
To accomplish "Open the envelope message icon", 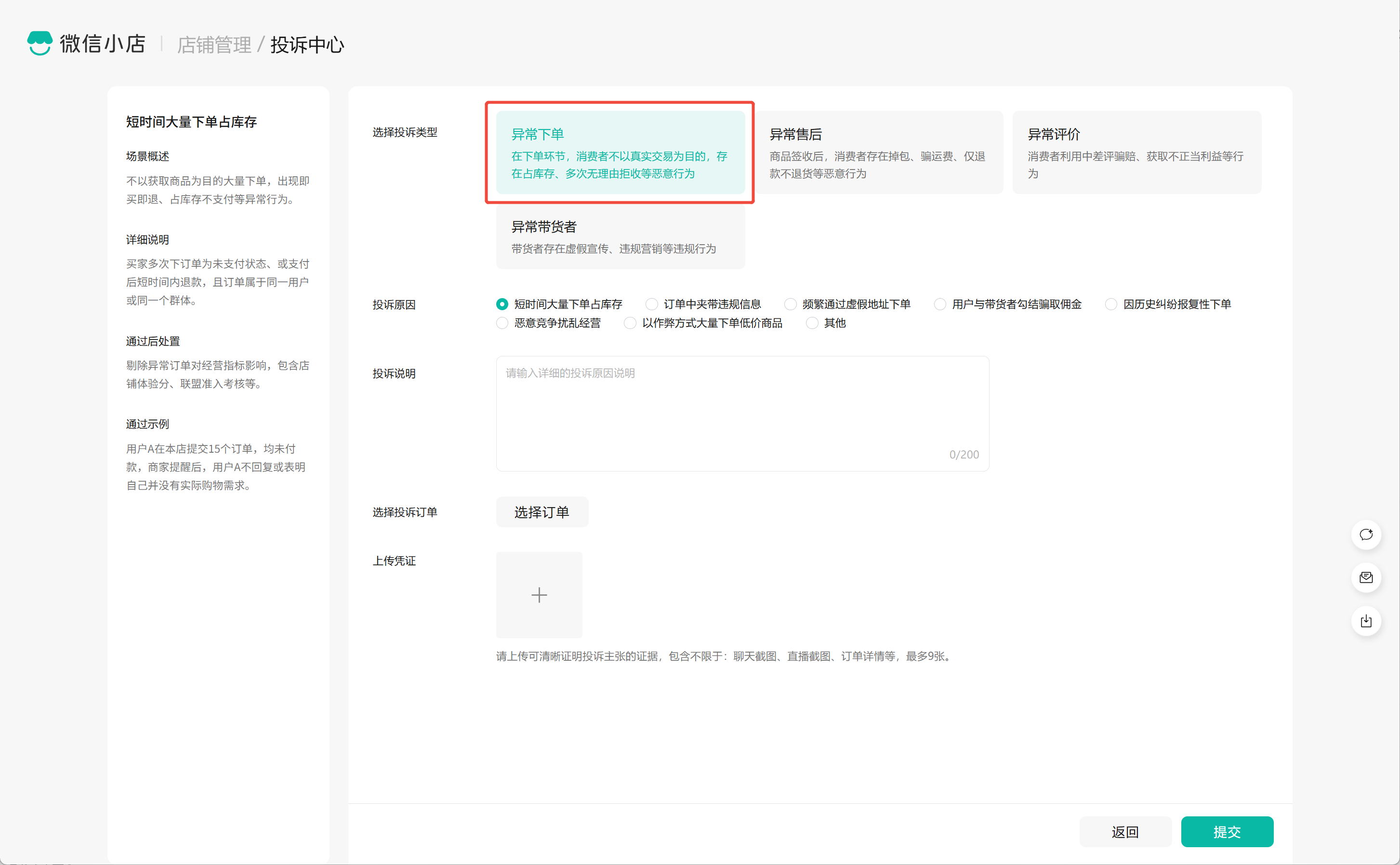I will pyautogui.click(x=1366, y=577).
